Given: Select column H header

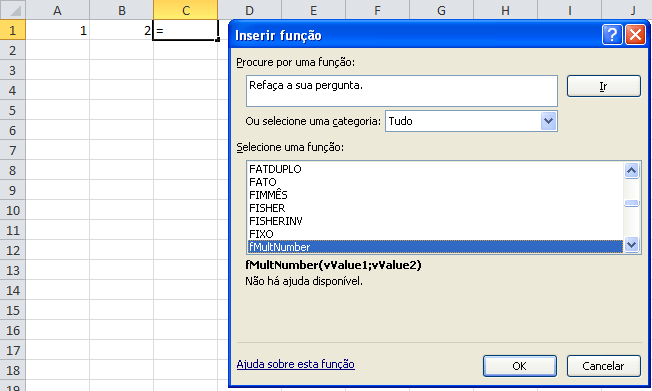Looking at the screenshot, I should click(x=506, y=10).
